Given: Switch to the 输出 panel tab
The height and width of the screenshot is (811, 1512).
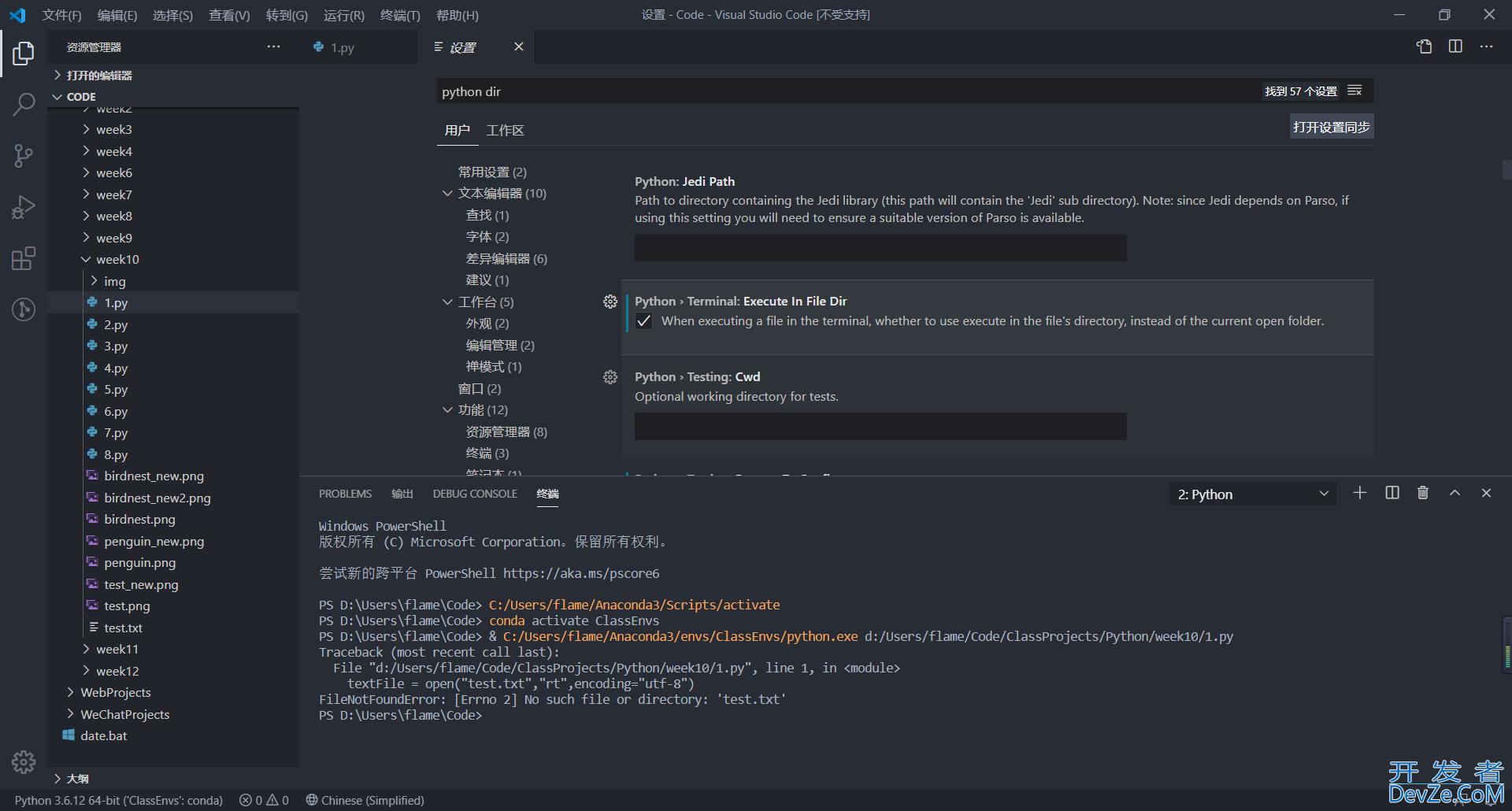Looking at the screenshot, I should (402, 494).
